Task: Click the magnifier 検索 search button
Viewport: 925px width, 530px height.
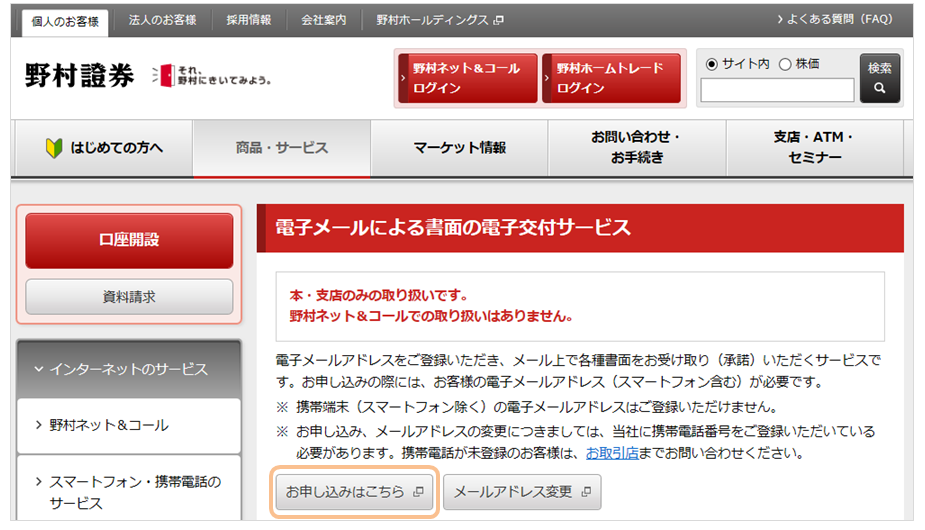Action: [880, 78]
